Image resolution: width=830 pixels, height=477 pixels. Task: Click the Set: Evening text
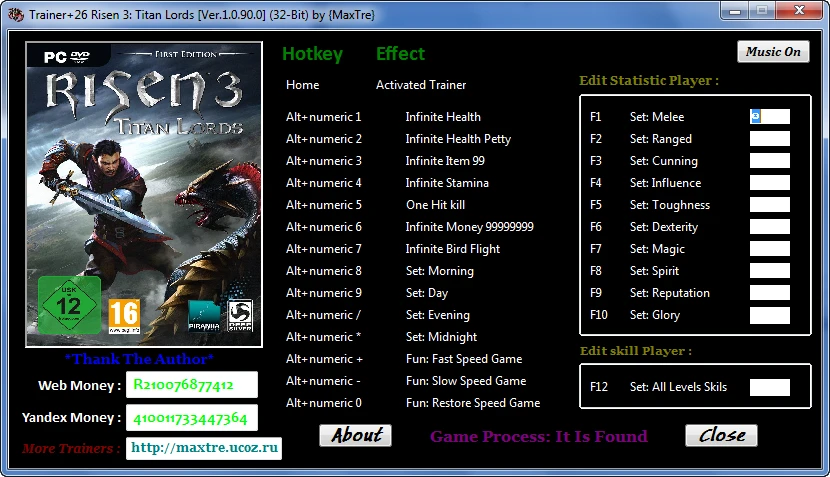pos(438,315)
